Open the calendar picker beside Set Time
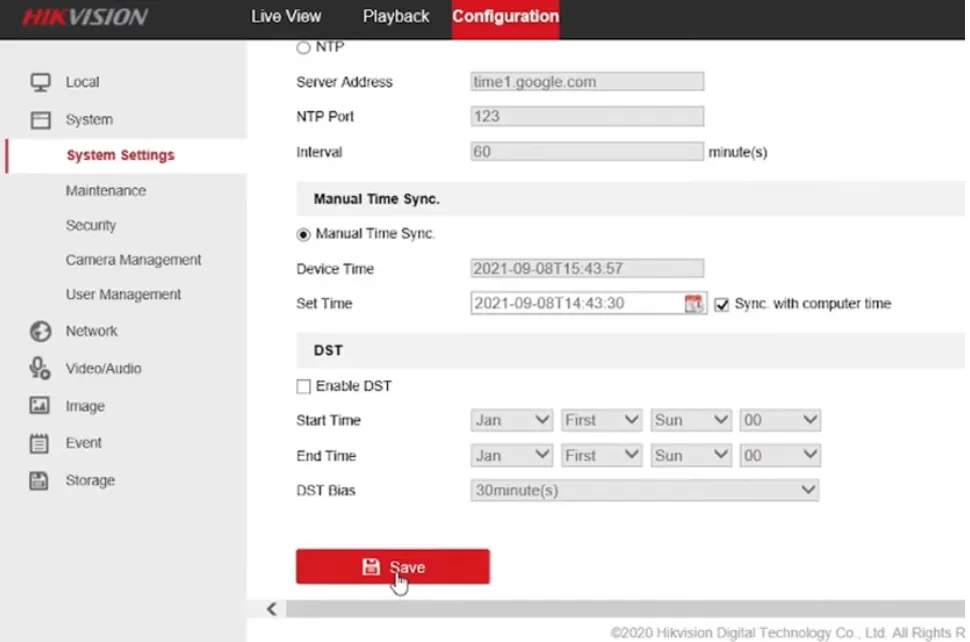The width and height of the screenshot is (970, 642). click(x=695, y=303)
